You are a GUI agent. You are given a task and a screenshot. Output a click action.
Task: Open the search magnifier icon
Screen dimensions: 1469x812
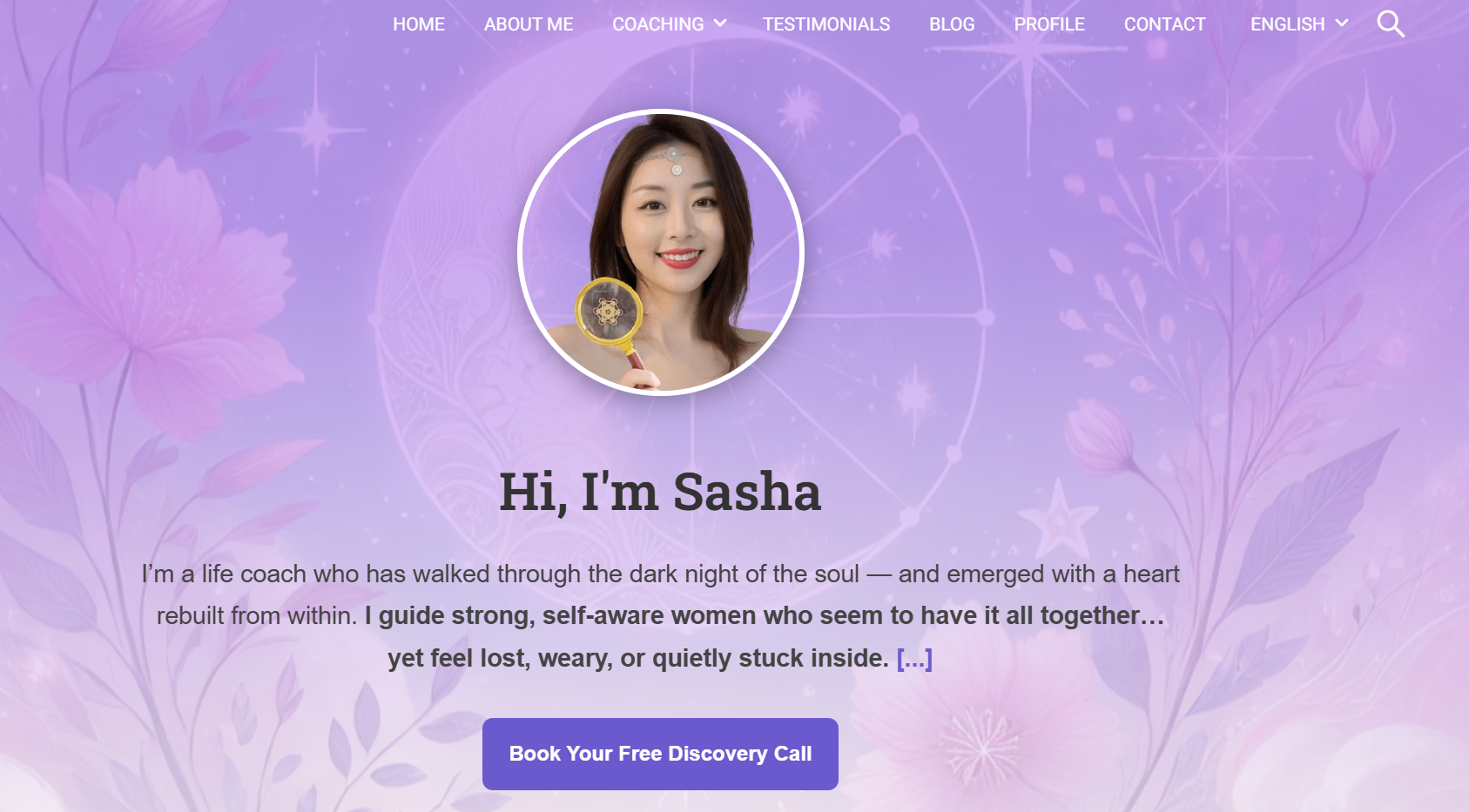tap(1391, 24)
